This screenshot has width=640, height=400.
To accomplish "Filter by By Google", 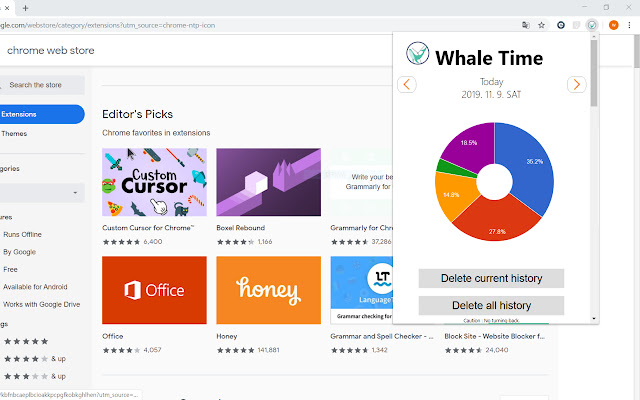I will [x=20, y=252].
